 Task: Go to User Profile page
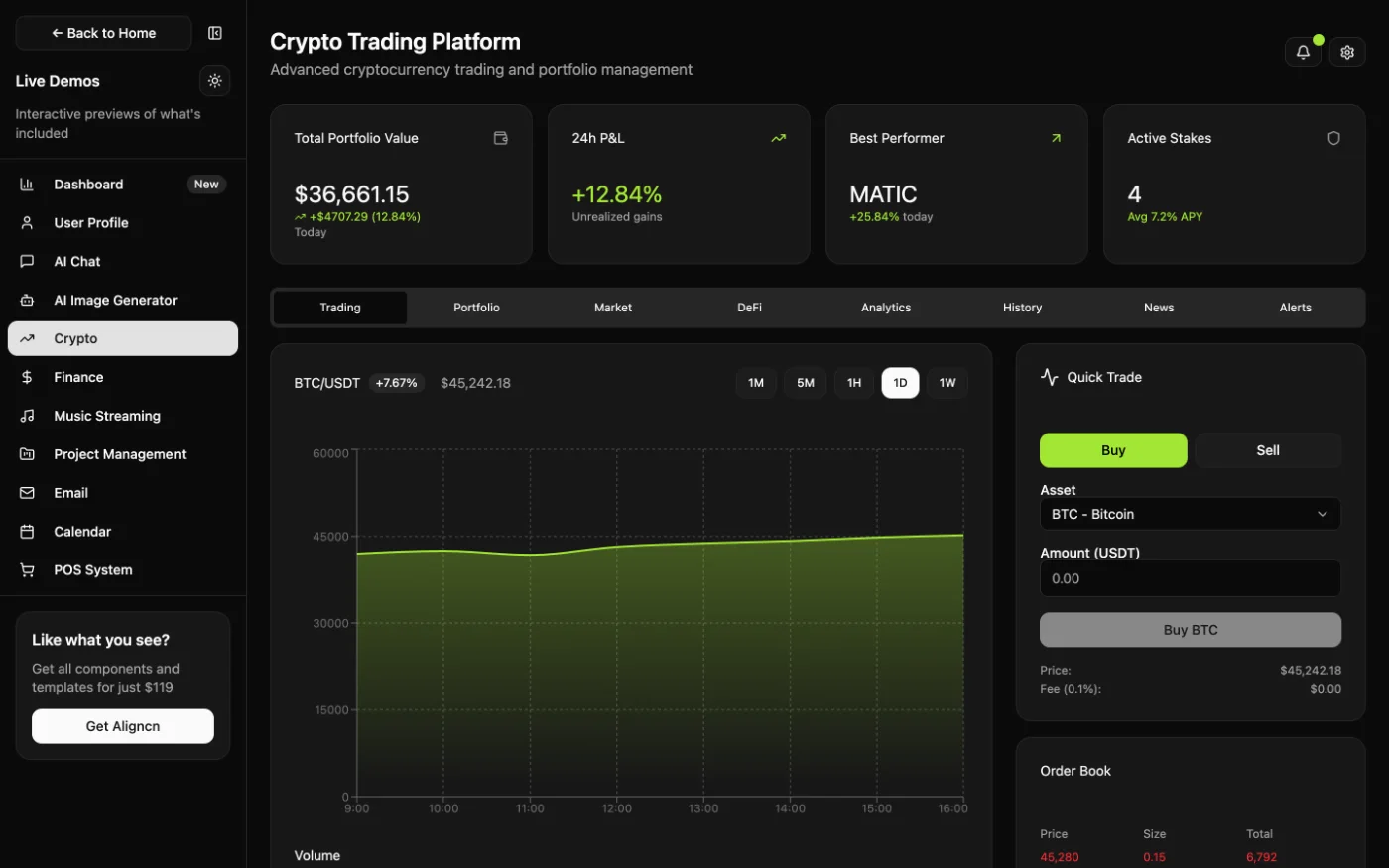123,223
